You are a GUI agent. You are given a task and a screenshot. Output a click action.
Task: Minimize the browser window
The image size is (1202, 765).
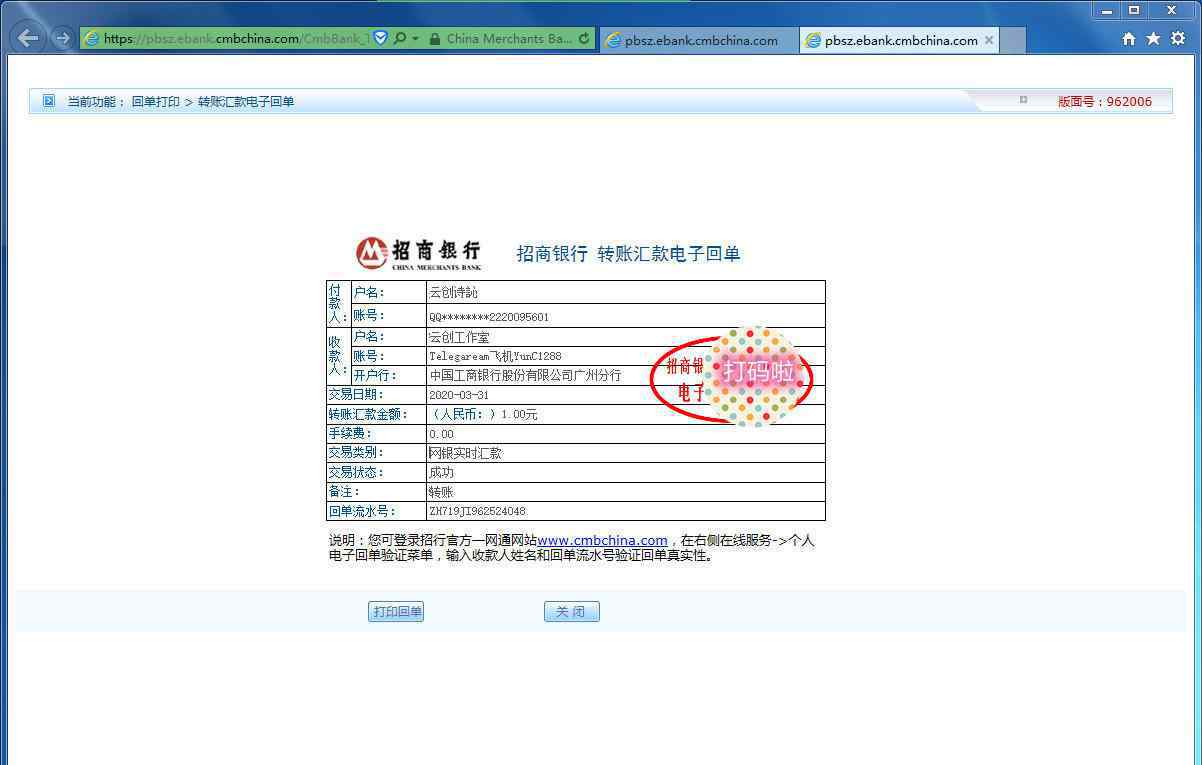coord(1107,10)
